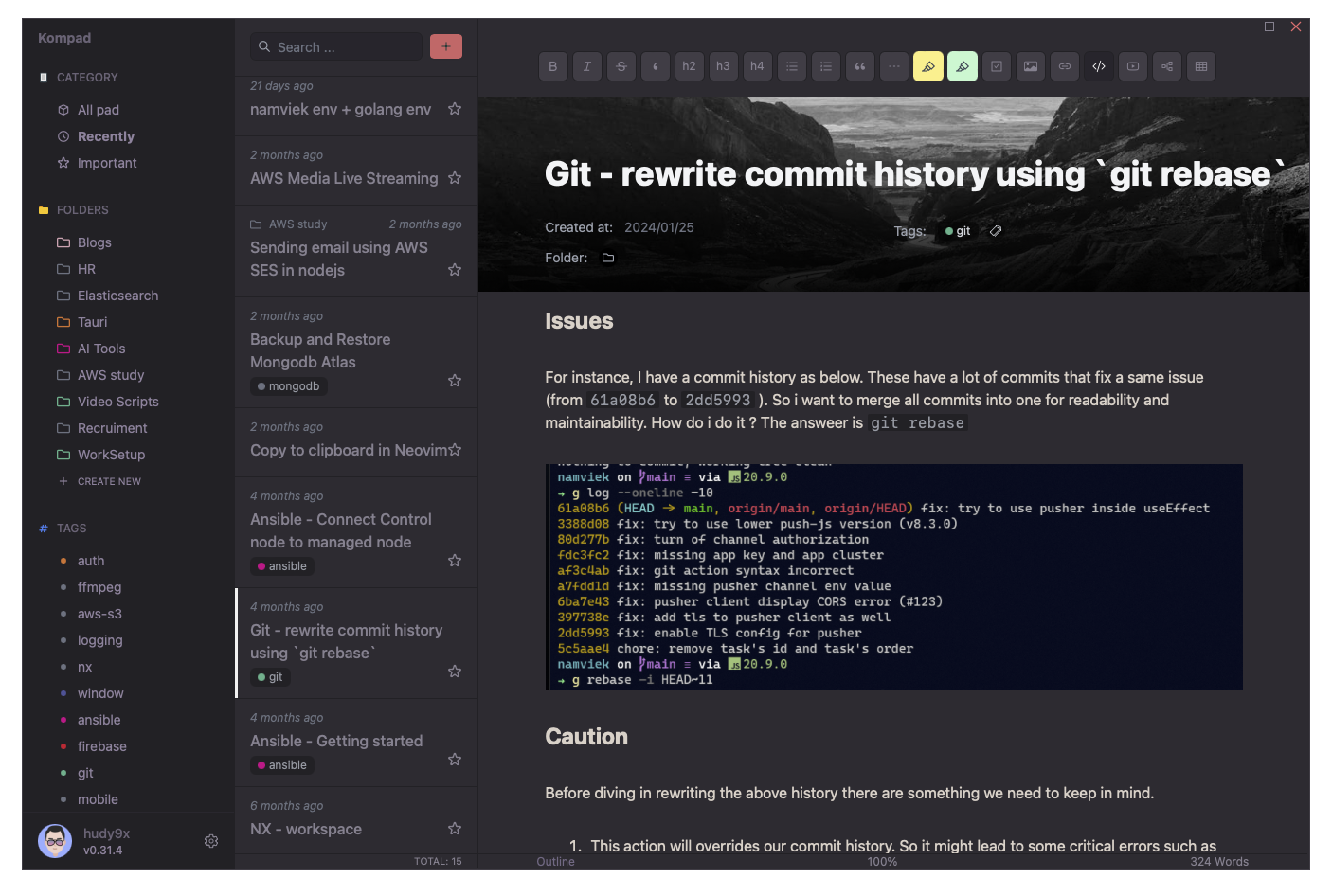Star the Ansible - Connect Control node note
The image size is (1332, 896).
[455, 561]
